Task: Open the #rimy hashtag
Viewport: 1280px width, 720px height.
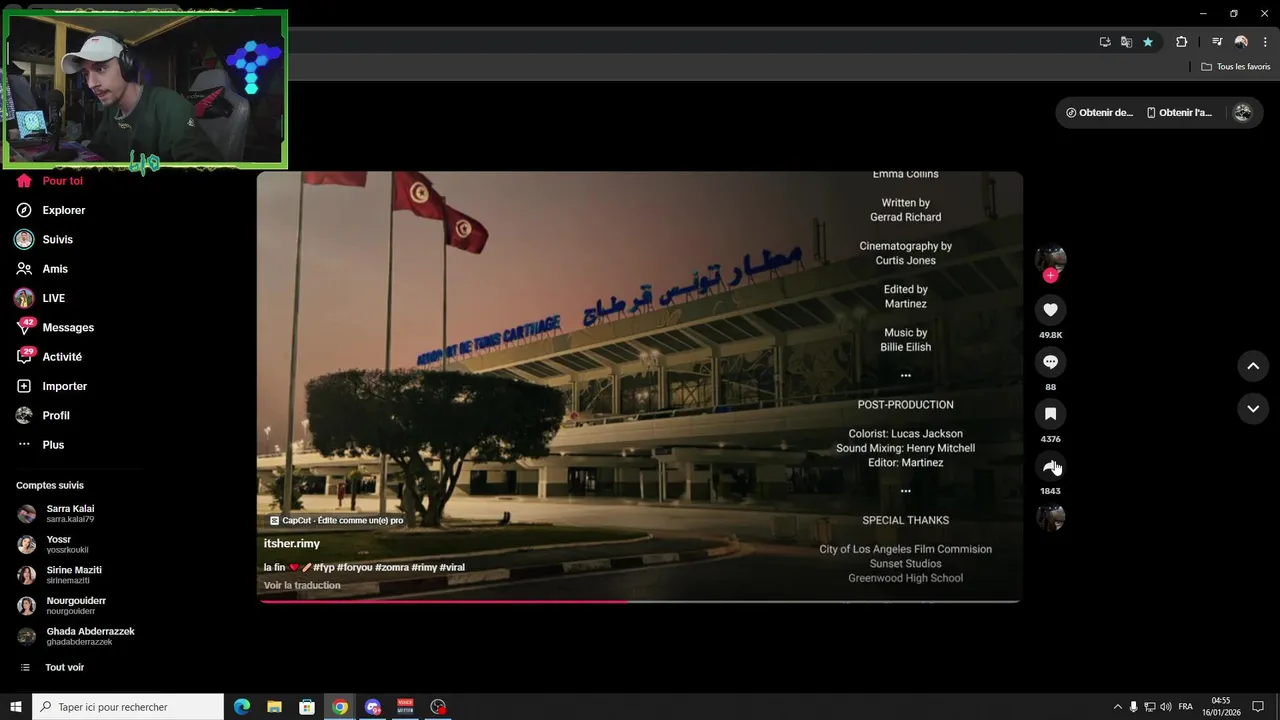Action: [x=424, y=568]
